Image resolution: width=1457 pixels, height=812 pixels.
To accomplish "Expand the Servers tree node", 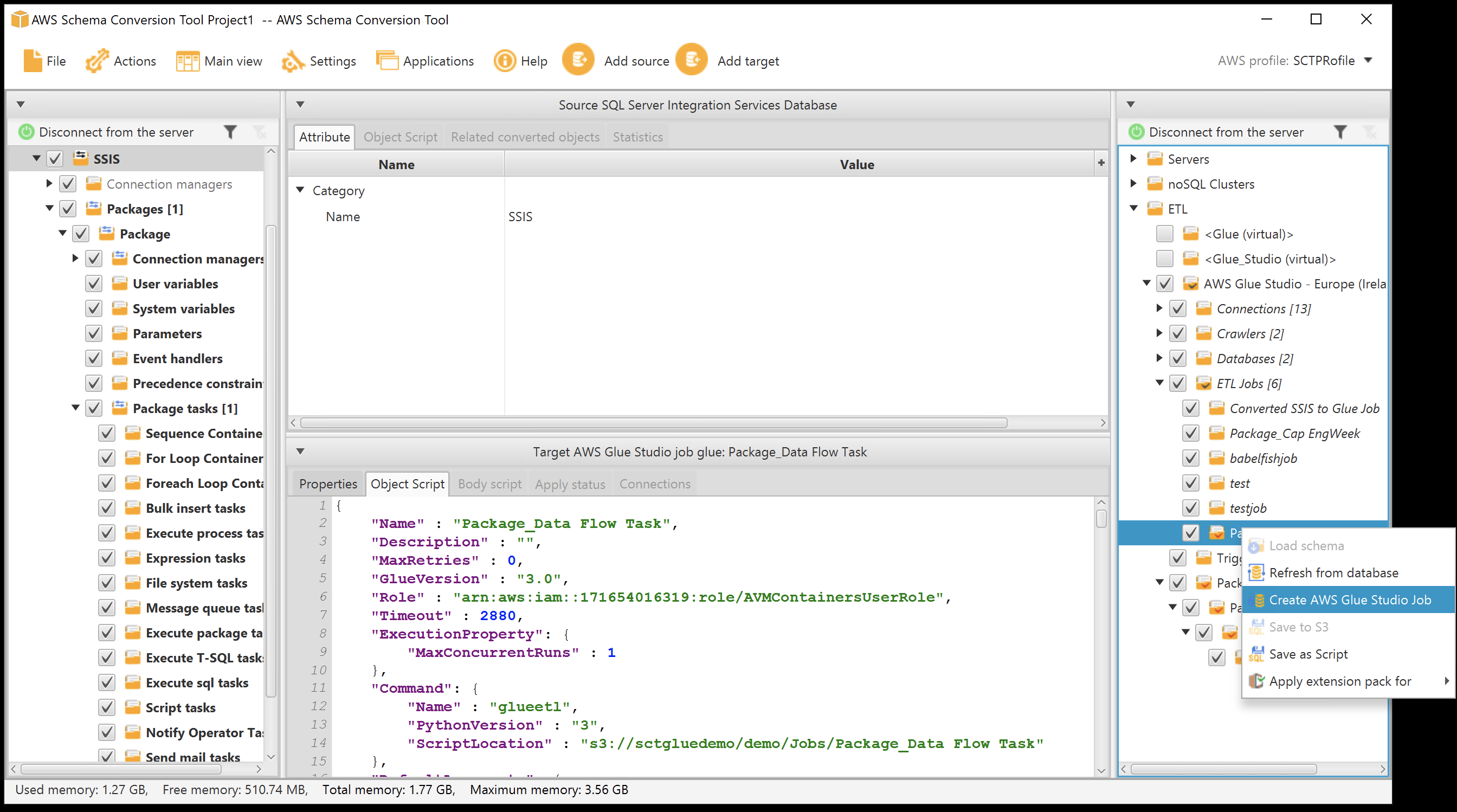I will [1133, 159].
